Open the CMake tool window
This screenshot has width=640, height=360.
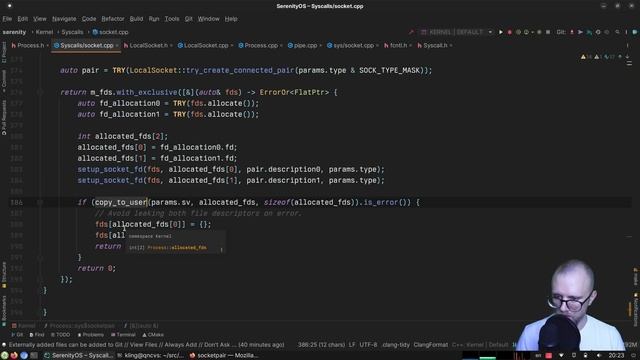click(x=153, y=335)
